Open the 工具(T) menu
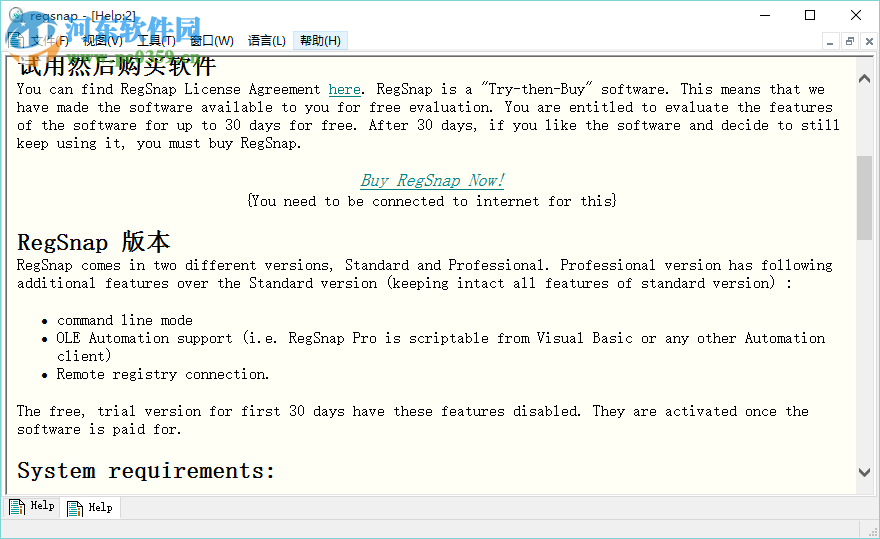 [x=157, y=40]
